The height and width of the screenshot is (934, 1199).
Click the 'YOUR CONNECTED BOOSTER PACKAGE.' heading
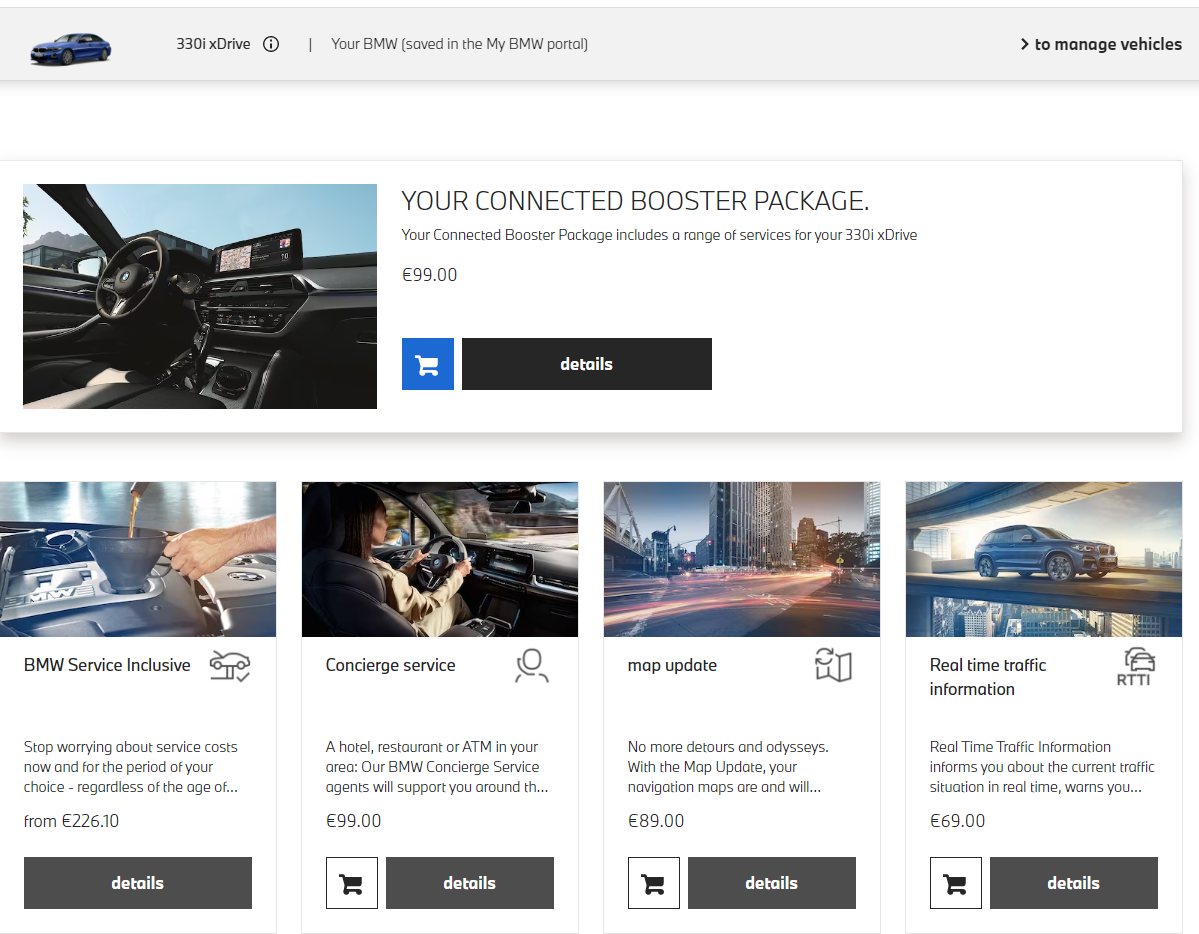635,201
